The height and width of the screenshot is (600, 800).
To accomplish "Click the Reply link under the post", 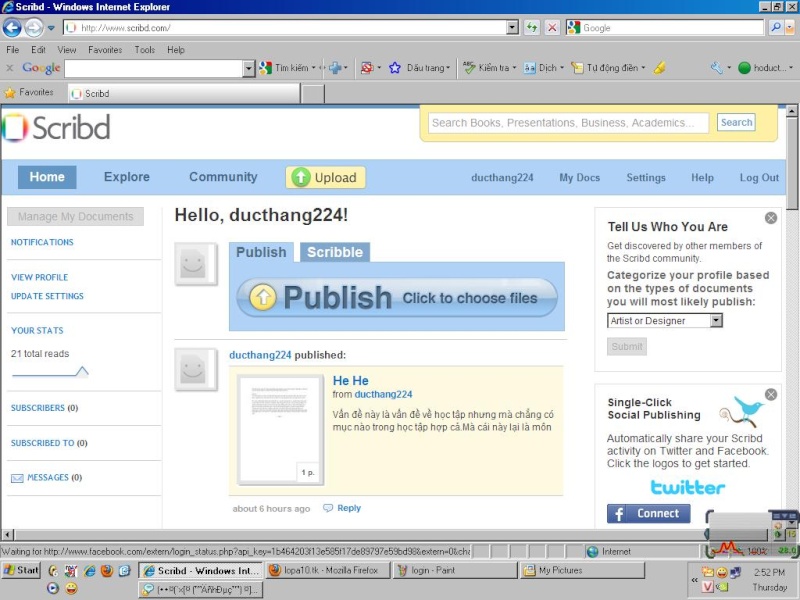I will 348,508.
